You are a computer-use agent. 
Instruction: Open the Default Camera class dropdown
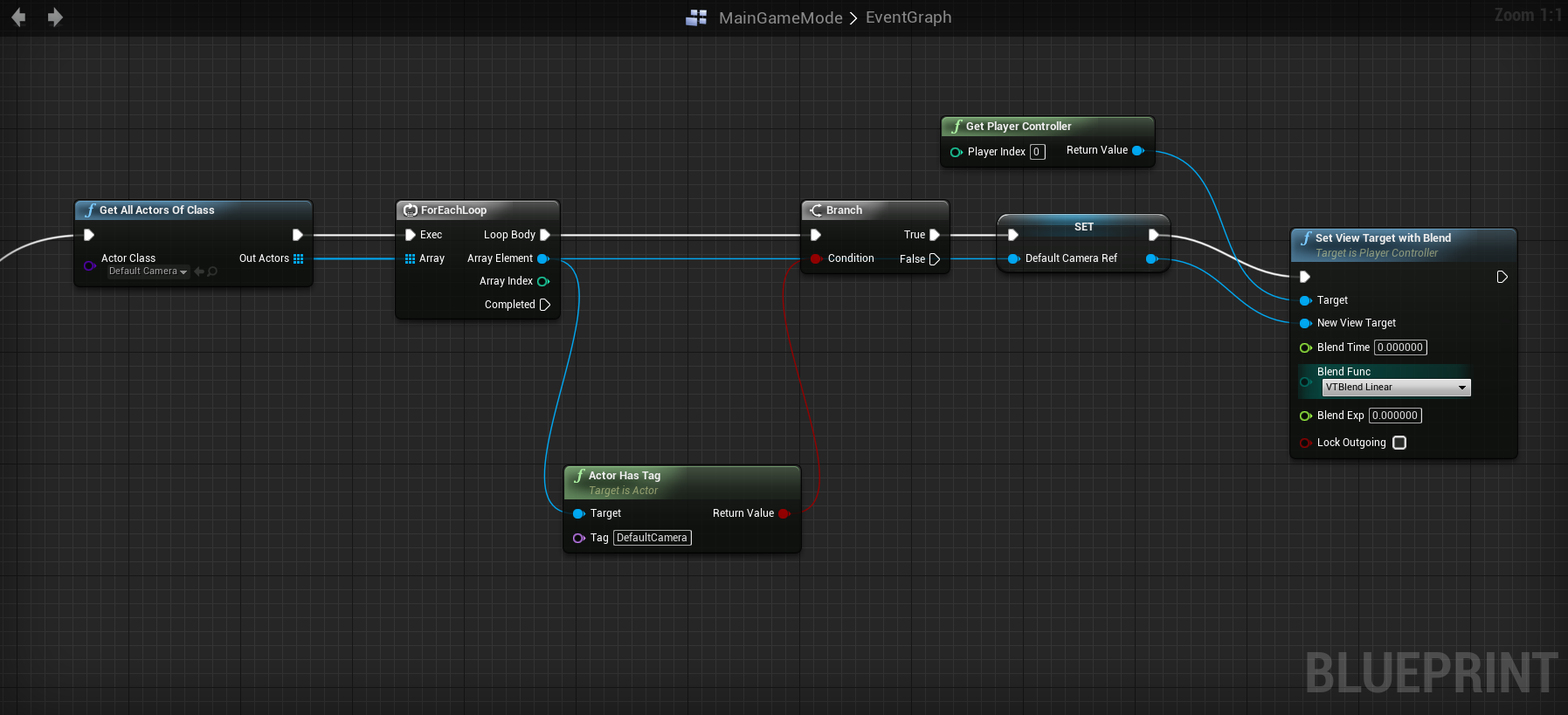pos(148,272)
